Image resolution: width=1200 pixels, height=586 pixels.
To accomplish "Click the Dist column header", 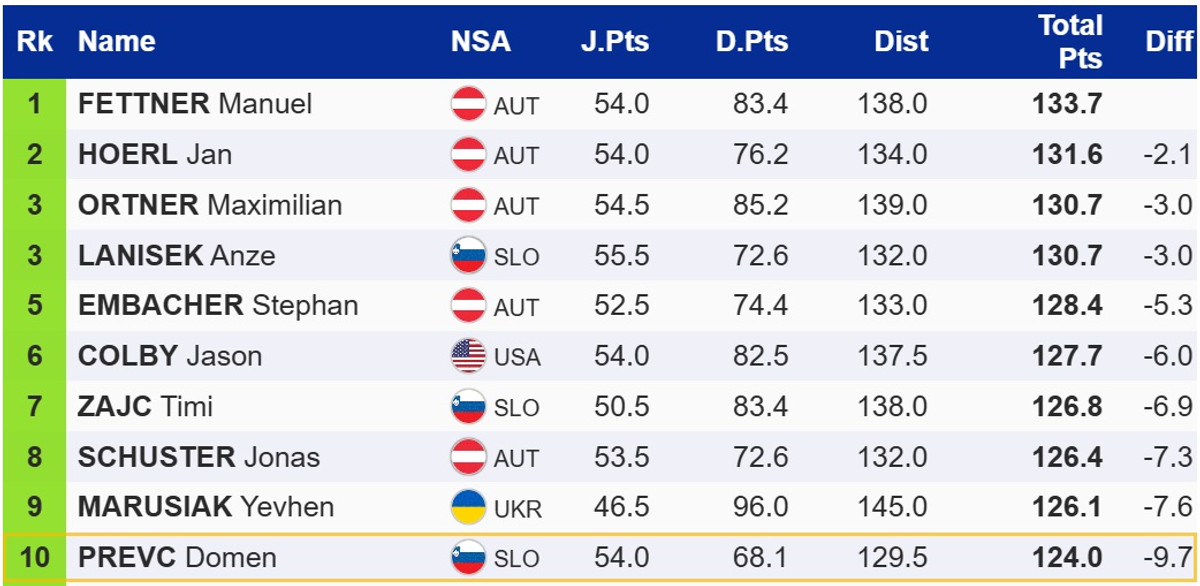I will click(901, 42).
